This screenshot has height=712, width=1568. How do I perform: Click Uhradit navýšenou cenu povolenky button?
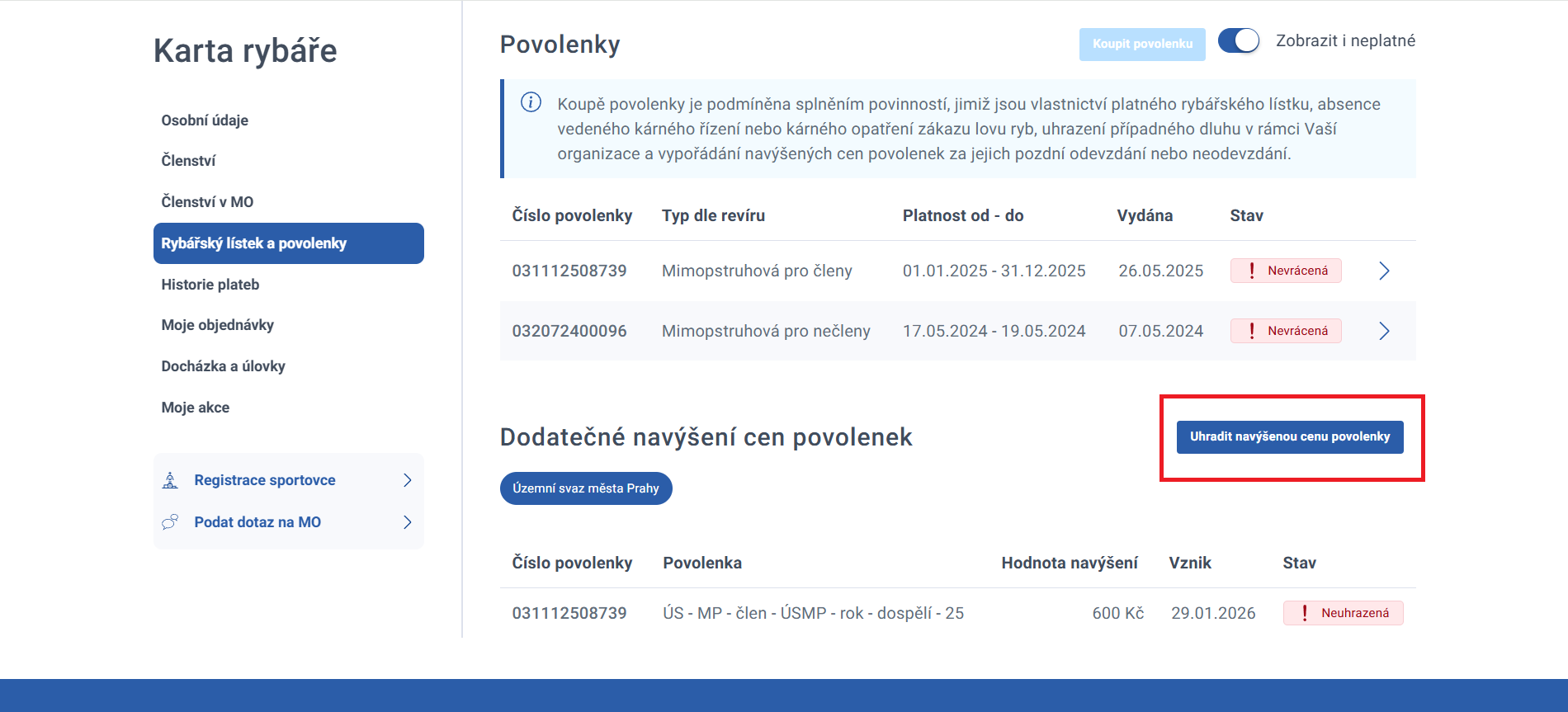tap(1289, 436)
